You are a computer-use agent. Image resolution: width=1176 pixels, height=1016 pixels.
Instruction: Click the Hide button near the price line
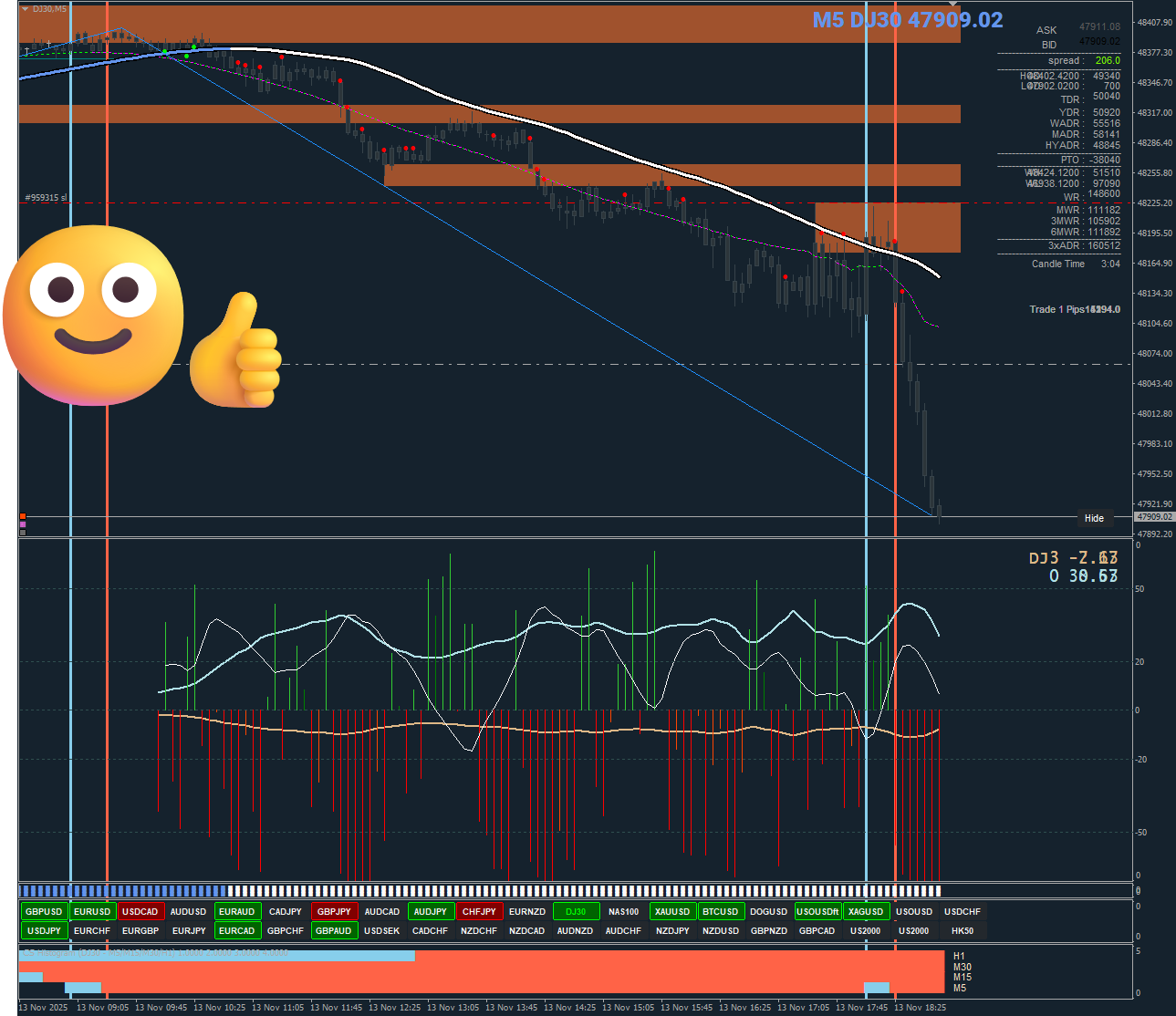(x=1094, y=518)
